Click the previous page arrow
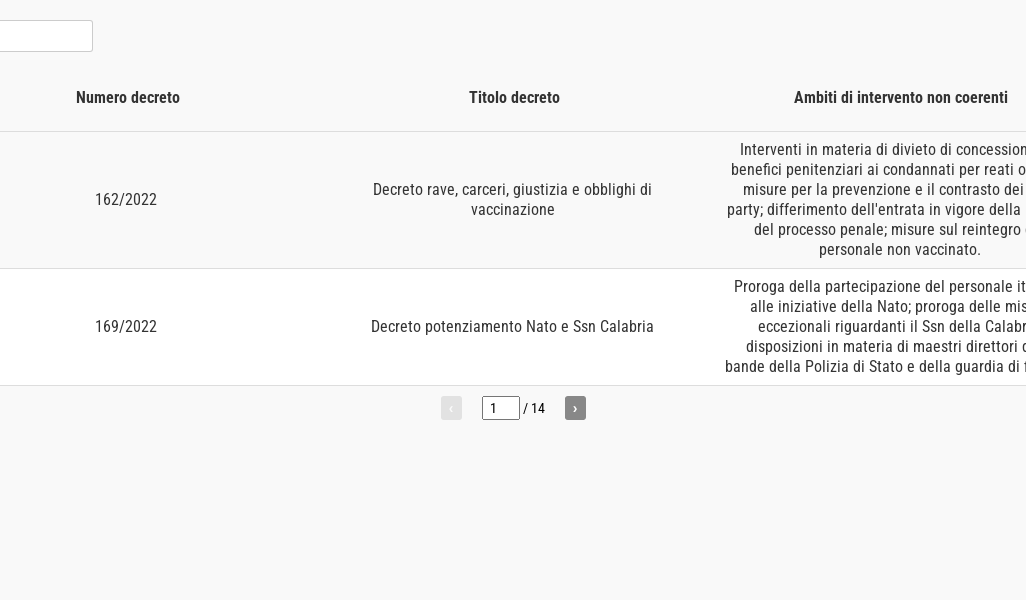This screenshot has height=600, width=1026. pyautogui.click(x=451, y=408)
